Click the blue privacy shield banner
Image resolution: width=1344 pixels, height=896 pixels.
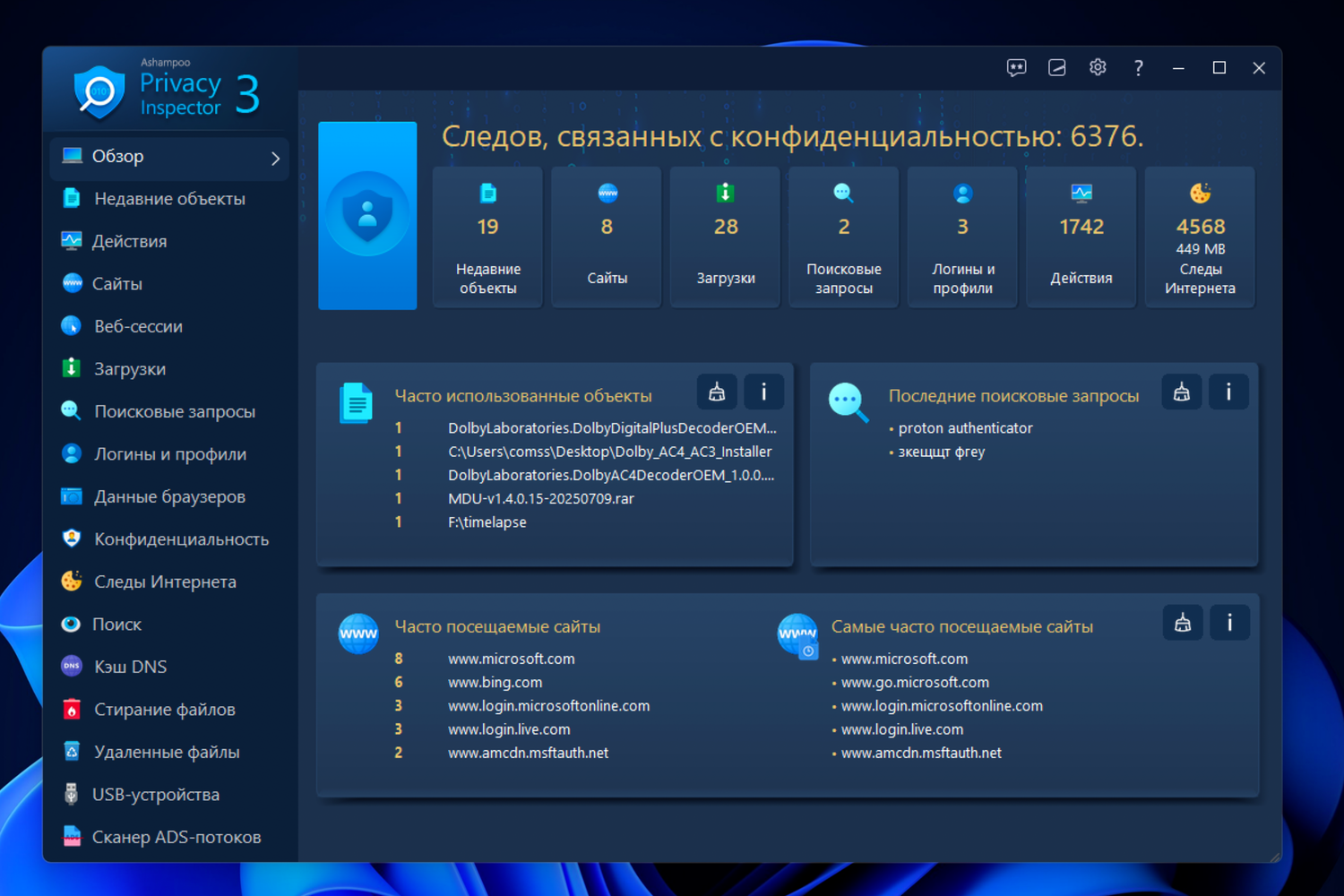pos(367,216)
